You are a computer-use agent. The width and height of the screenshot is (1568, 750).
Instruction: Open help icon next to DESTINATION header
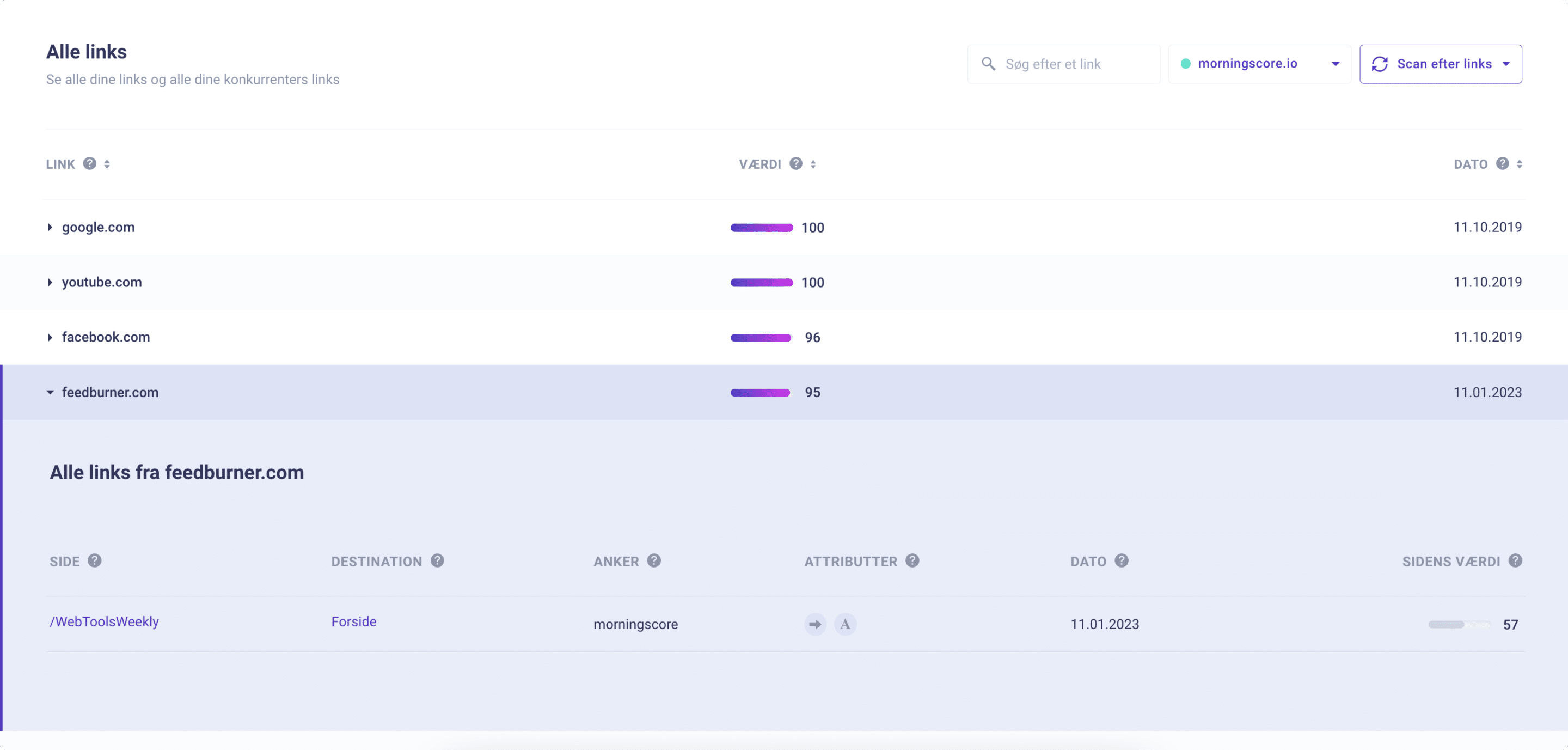click(x=437, y=560)
